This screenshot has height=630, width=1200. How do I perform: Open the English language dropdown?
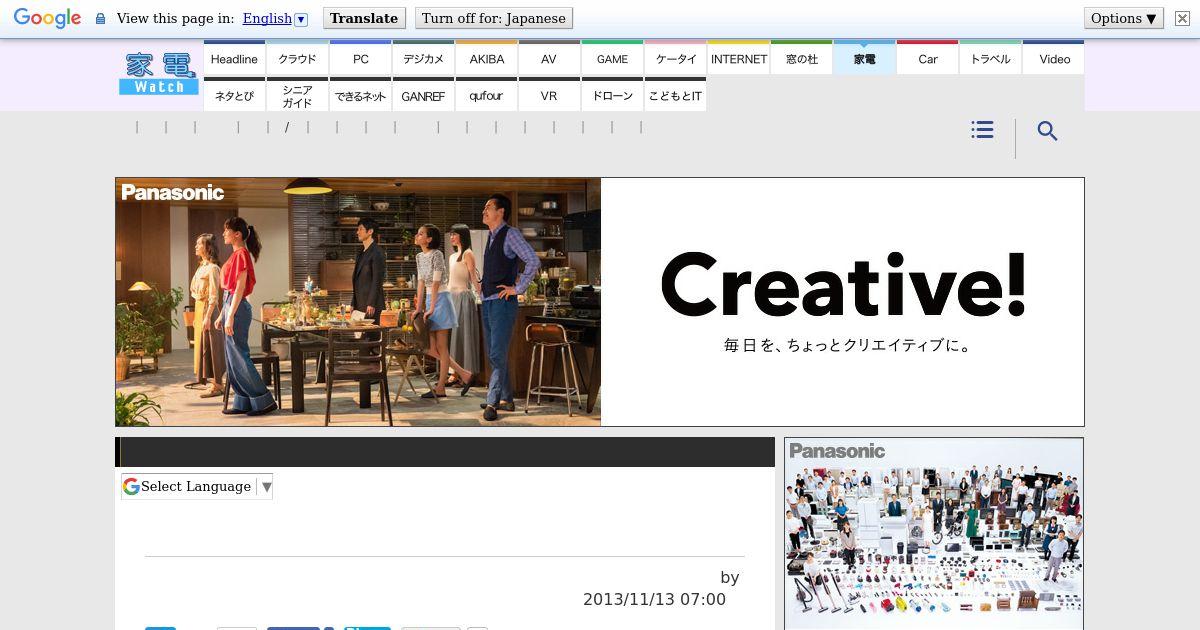(x=275, y=18)
